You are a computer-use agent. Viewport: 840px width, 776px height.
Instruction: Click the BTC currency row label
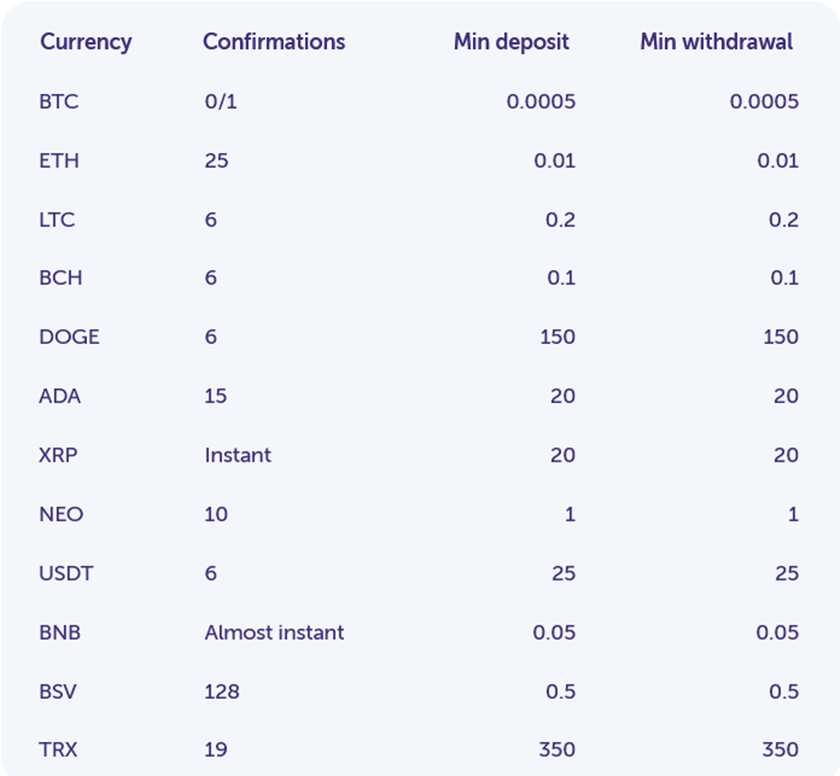(x=59, y=101)
